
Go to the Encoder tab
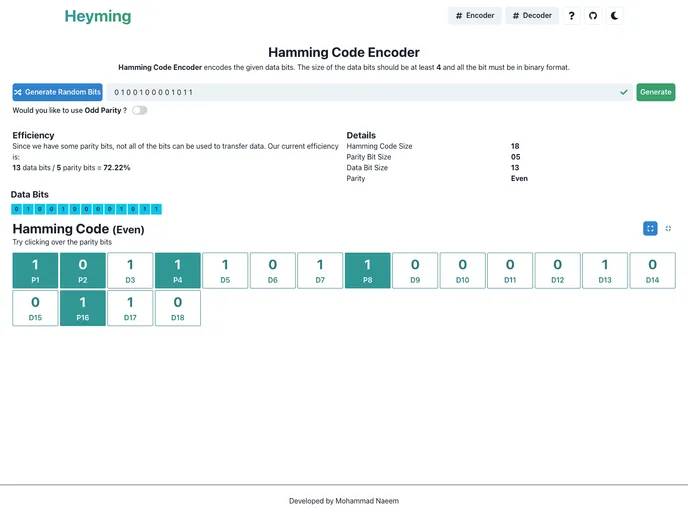tap(475, 16)
